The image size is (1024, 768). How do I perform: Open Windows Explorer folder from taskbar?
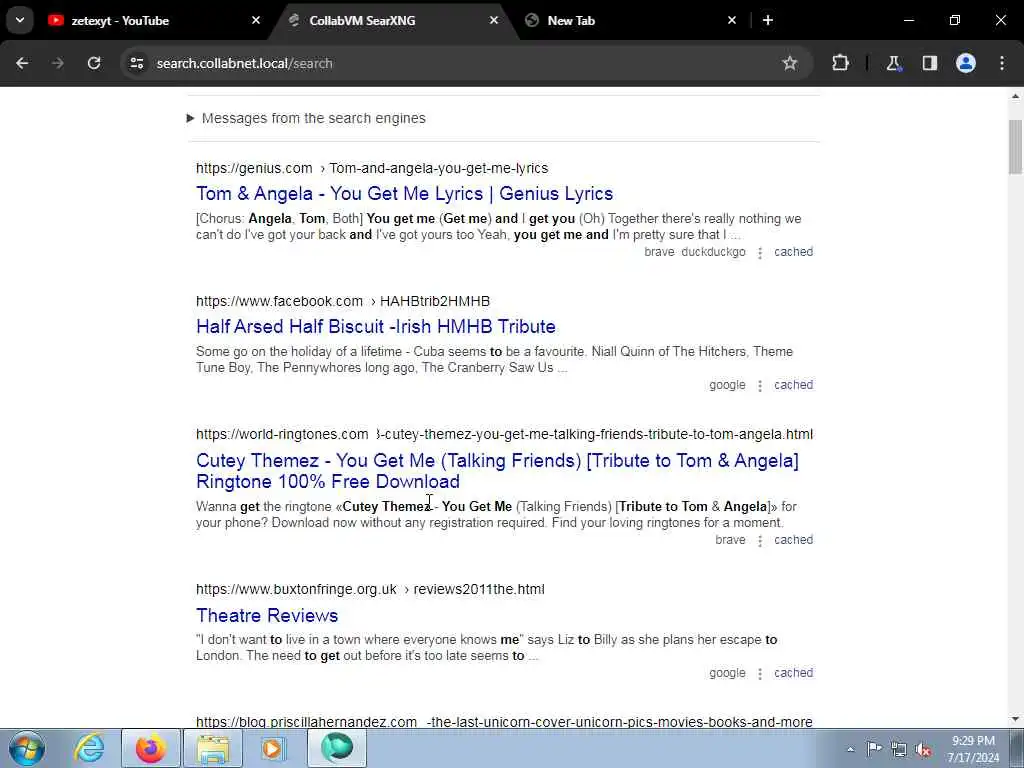(x=213, y=748)
